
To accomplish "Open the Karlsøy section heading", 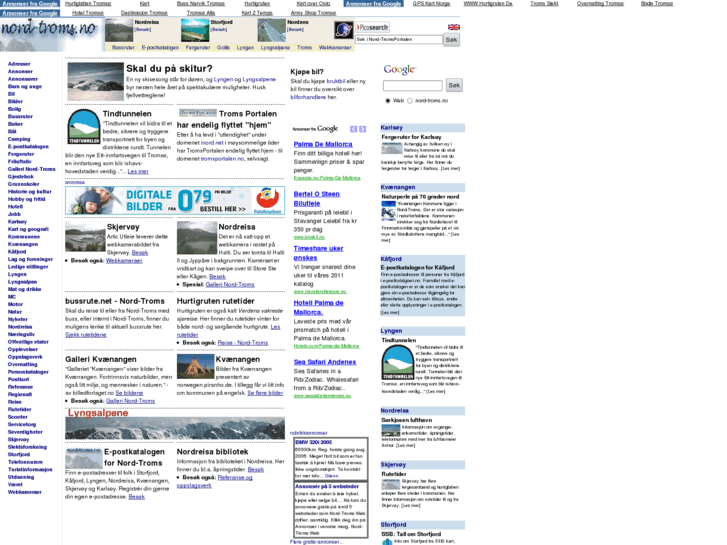I will [392, 128].
